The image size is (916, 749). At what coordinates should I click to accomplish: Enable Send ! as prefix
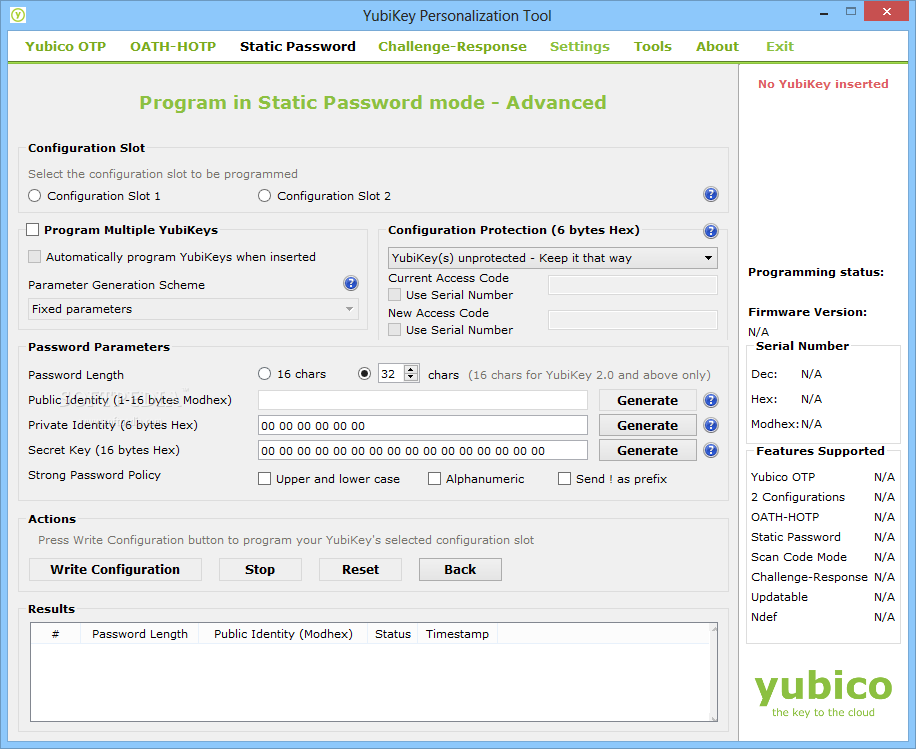[564, 479]
